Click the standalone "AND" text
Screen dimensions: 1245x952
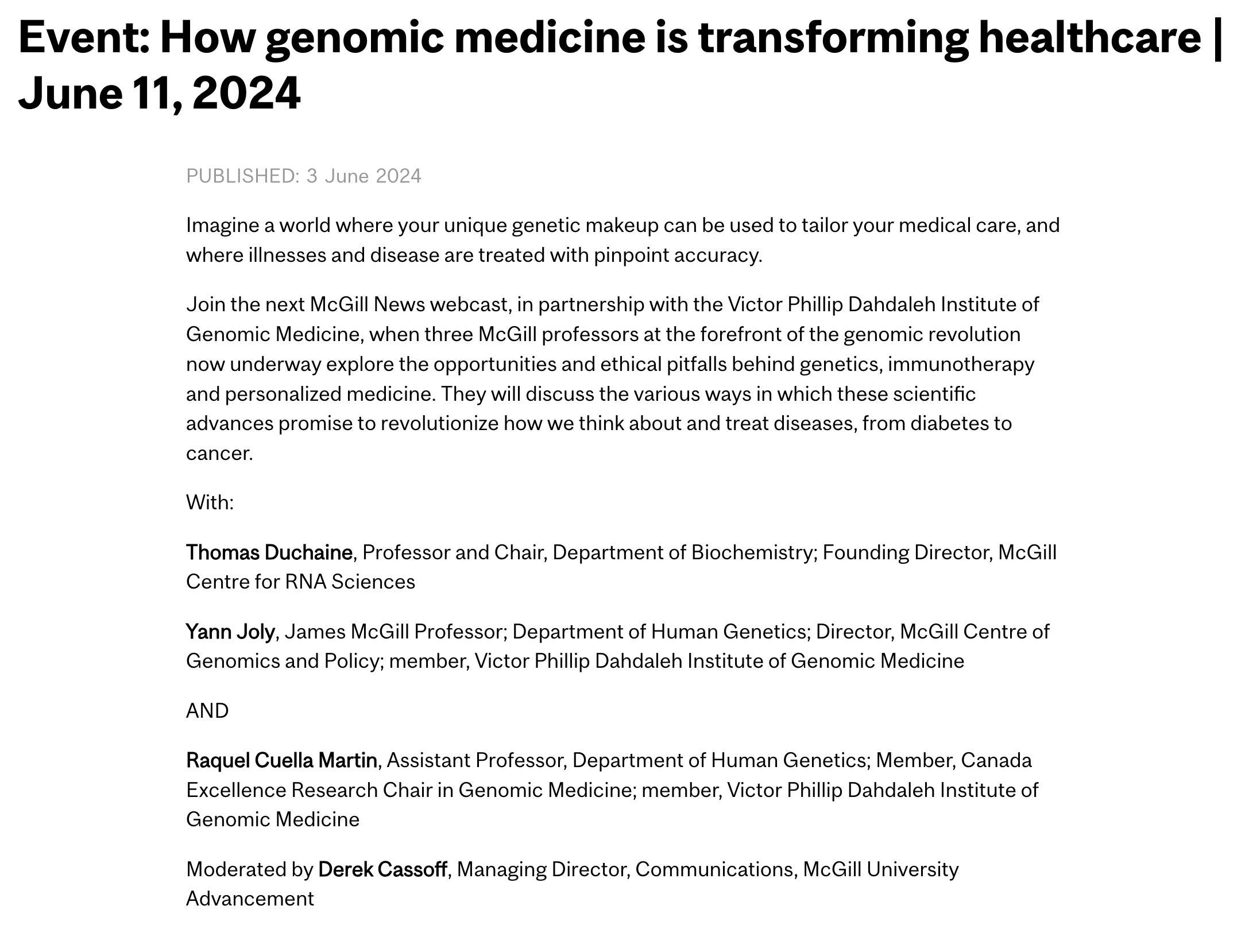pyautogui.click(x=207, y=711)
